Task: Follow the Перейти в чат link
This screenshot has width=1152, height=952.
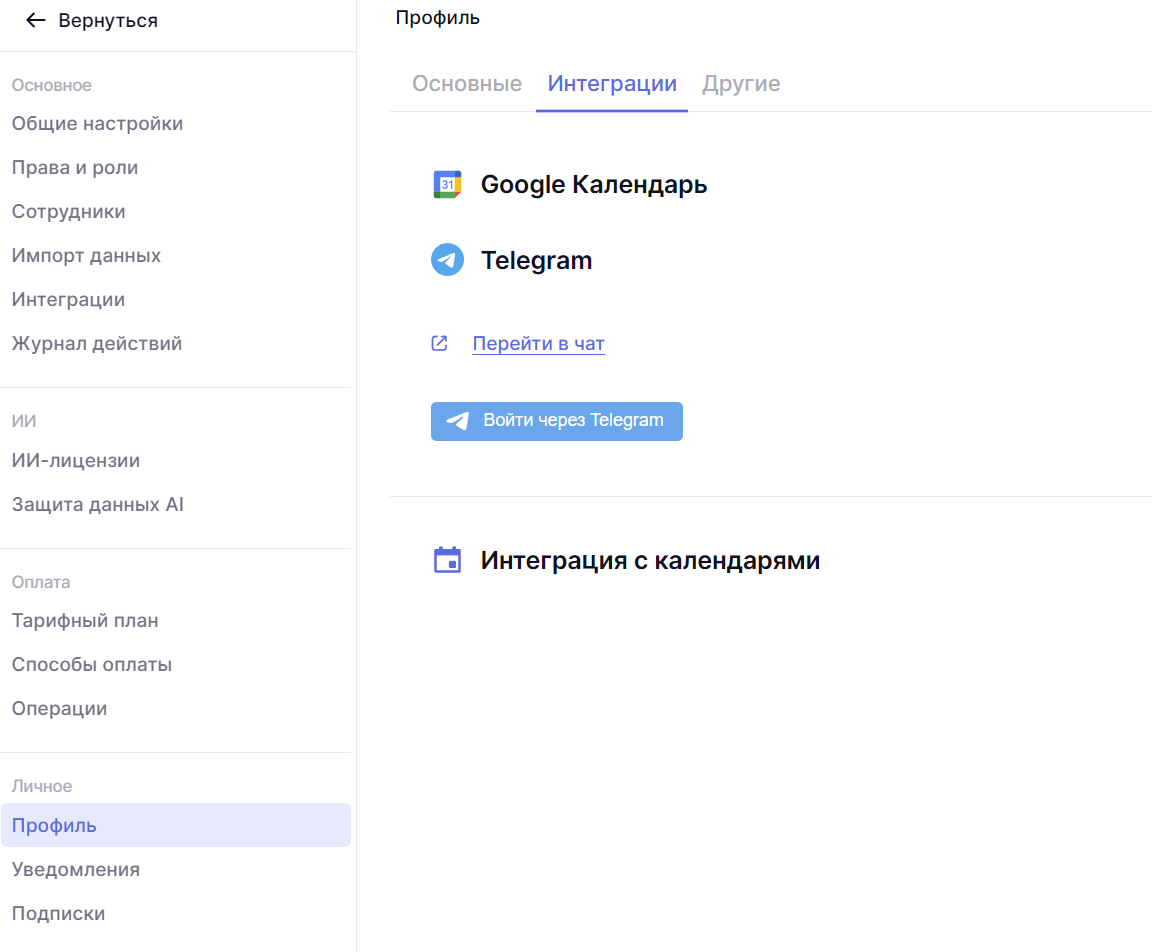Action: pyautogui.click(x=539, y=344)
